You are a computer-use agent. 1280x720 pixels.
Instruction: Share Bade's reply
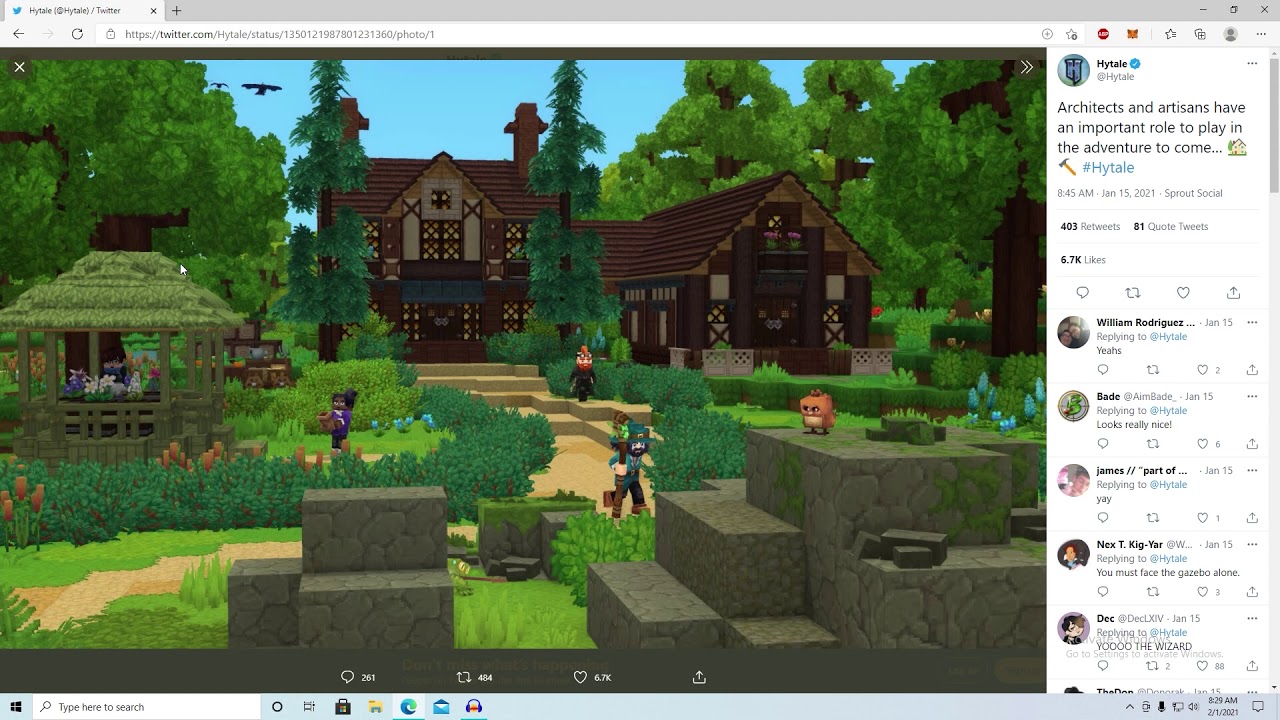tap(1252, 444)
